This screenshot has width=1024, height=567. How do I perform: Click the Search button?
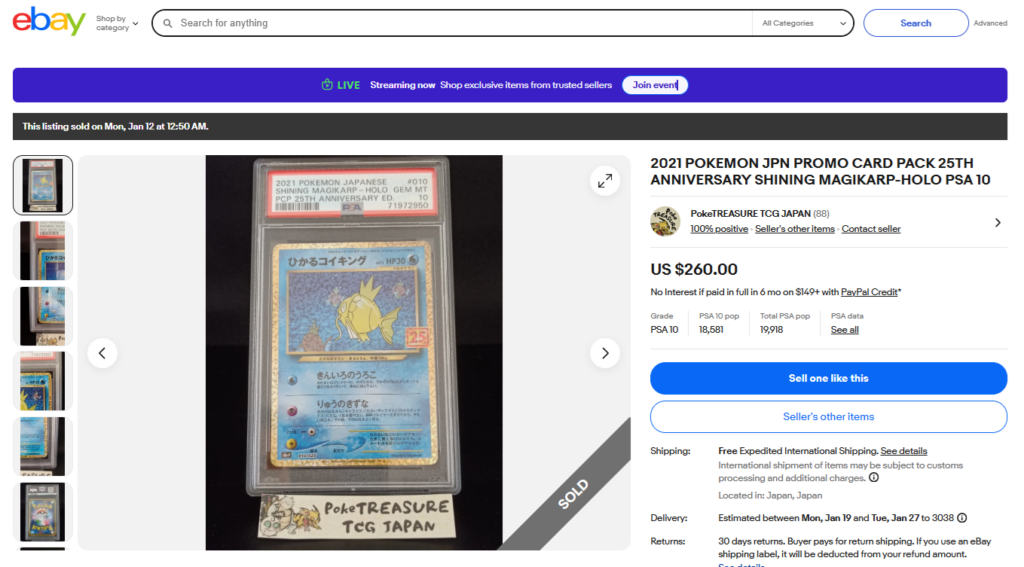[916, 23]
